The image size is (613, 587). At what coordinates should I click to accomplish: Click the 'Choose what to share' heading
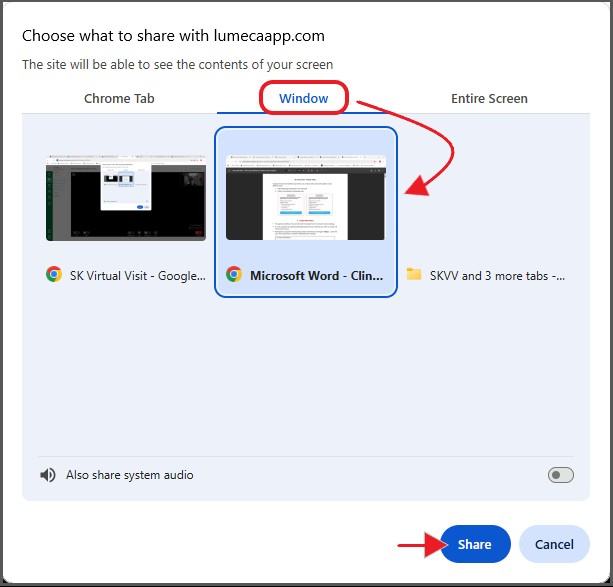173,35
